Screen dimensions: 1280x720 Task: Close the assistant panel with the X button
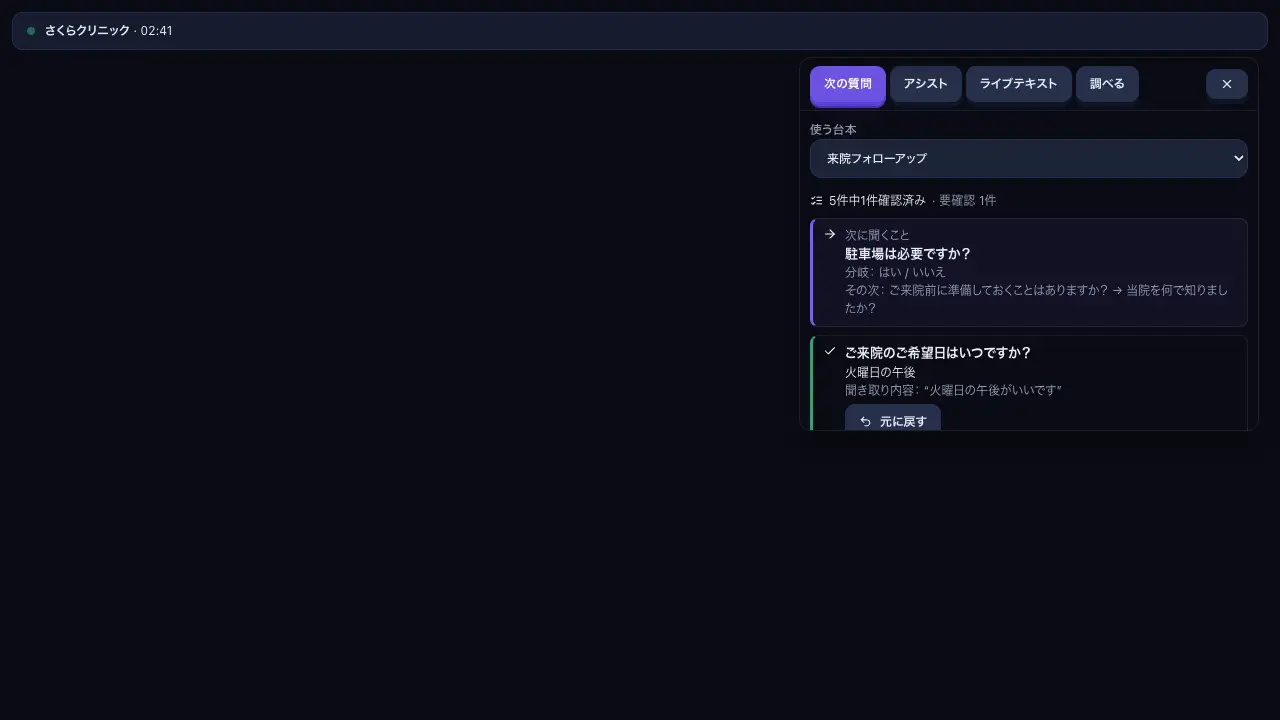click(x=1227, y=85)
